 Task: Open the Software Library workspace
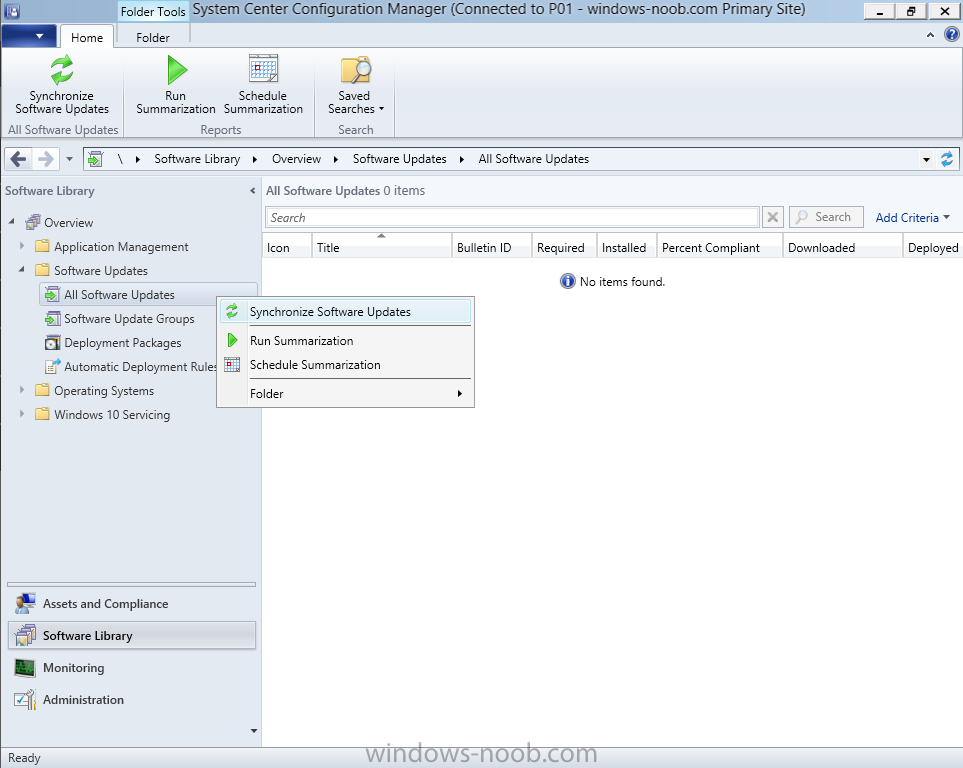[x=131, y=635]
